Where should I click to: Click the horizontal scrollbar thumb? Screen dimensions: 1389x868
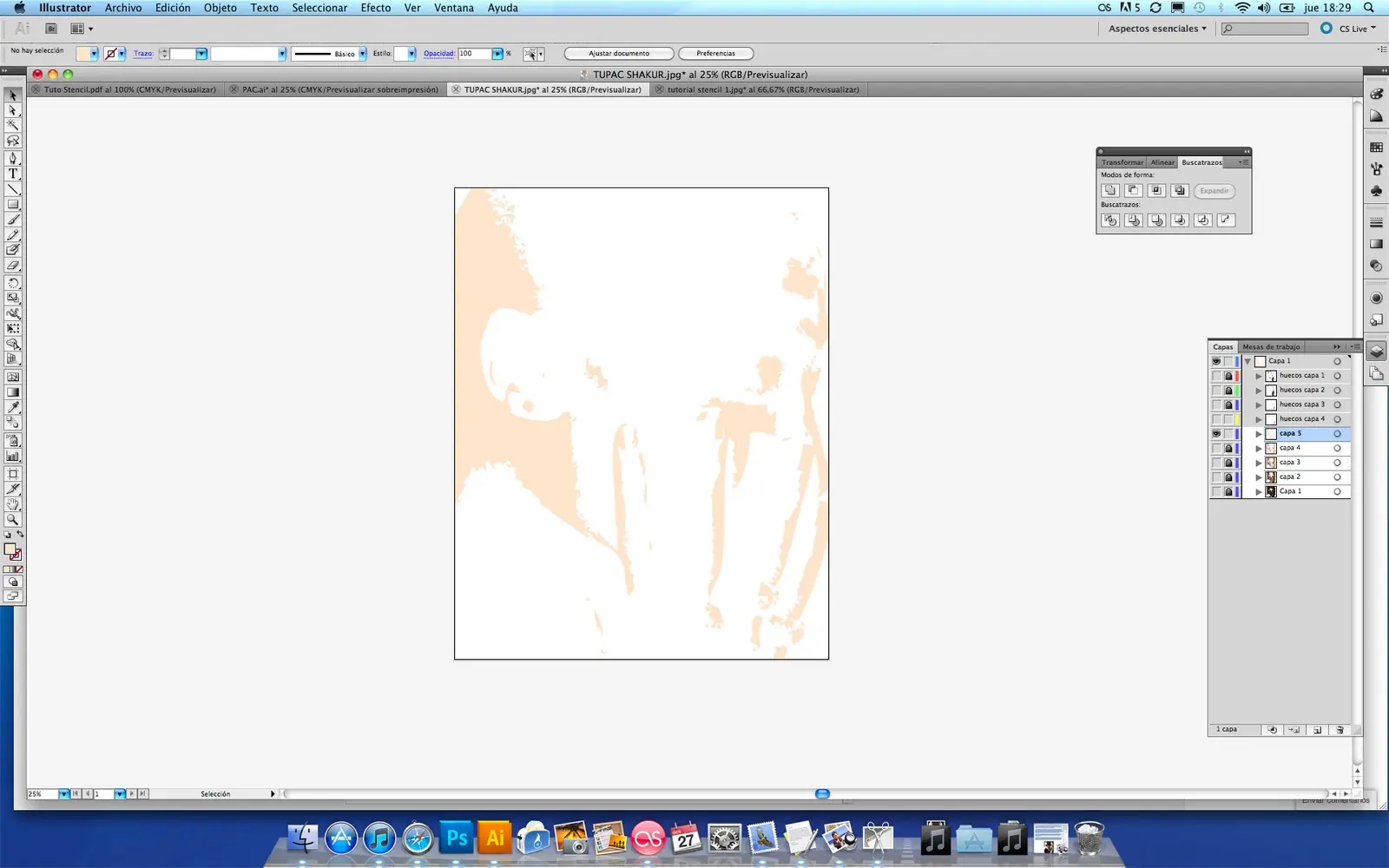point(822,794)
